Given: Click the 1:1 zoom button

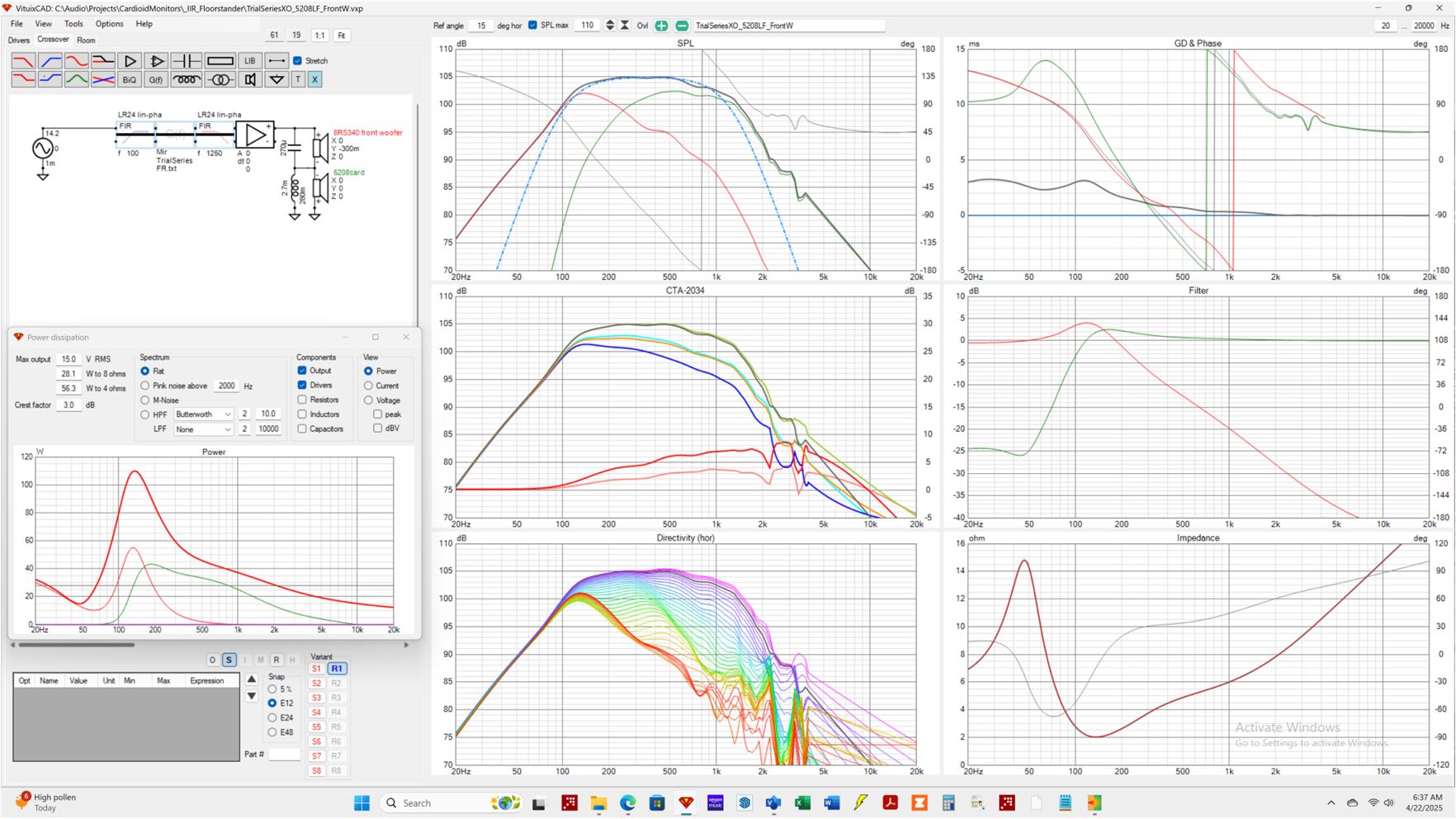Looking at the screenshot, I should [x=319, y=36].
